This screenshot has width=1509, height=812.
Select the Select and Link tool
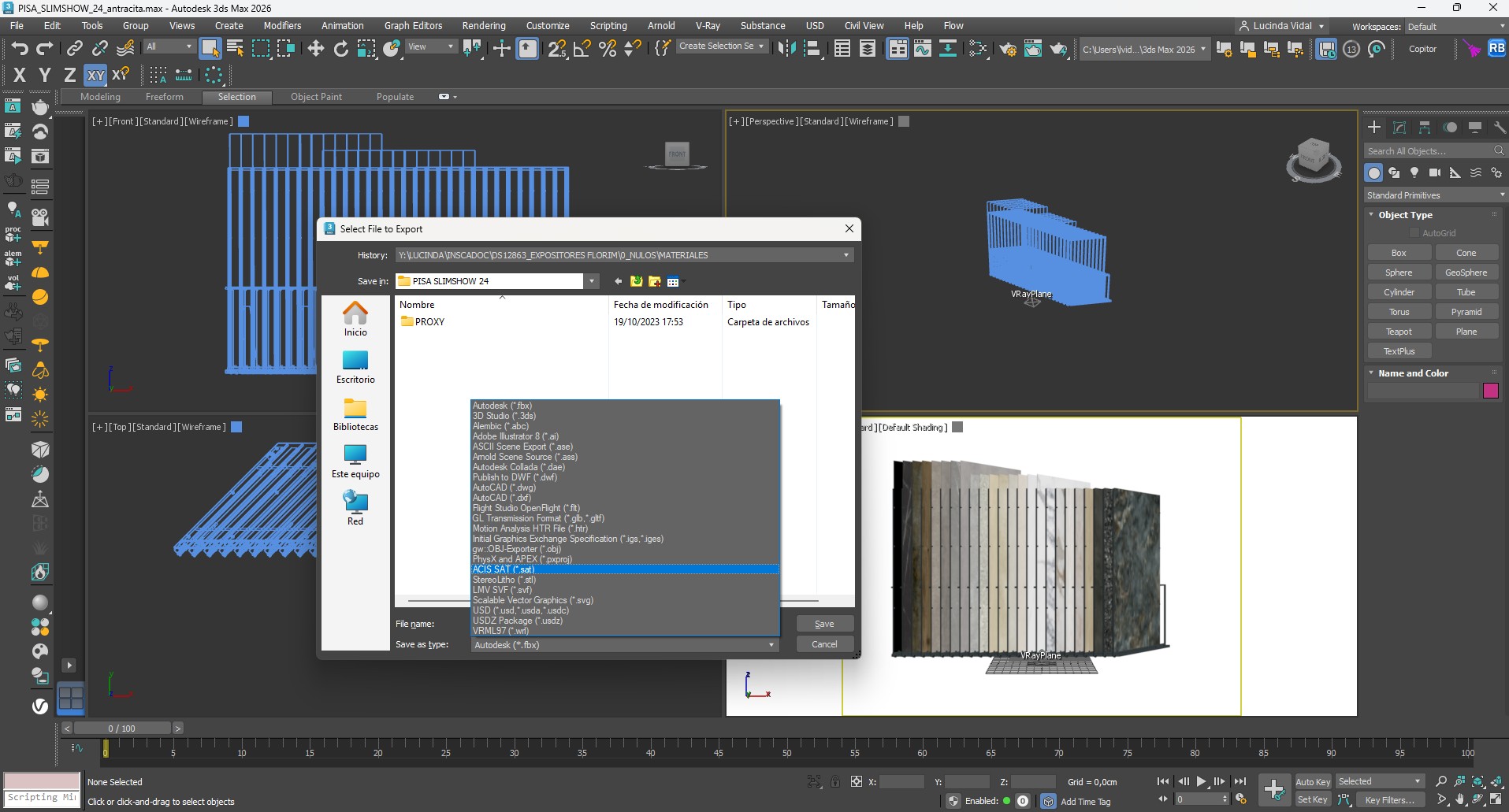75,49
